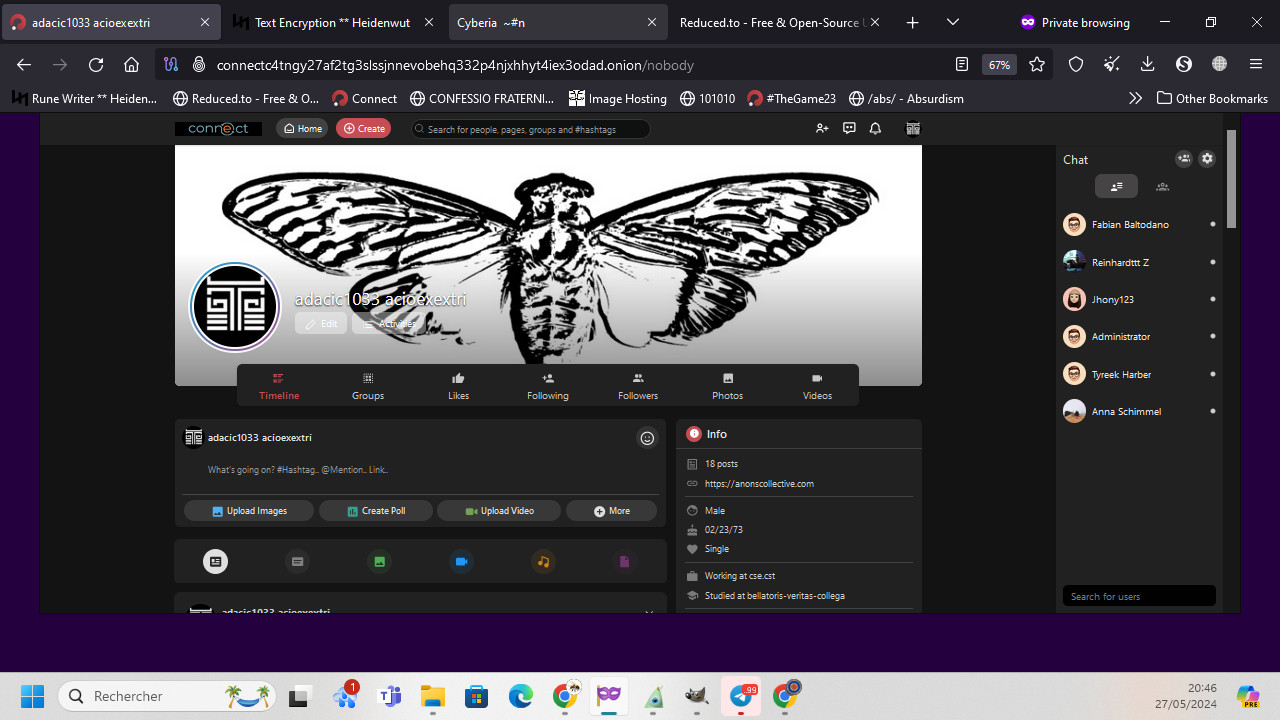The height and width of the screenshot is (720, 1280).
Task: Select the Followers profile tab
Action: [x=638, y=386]
